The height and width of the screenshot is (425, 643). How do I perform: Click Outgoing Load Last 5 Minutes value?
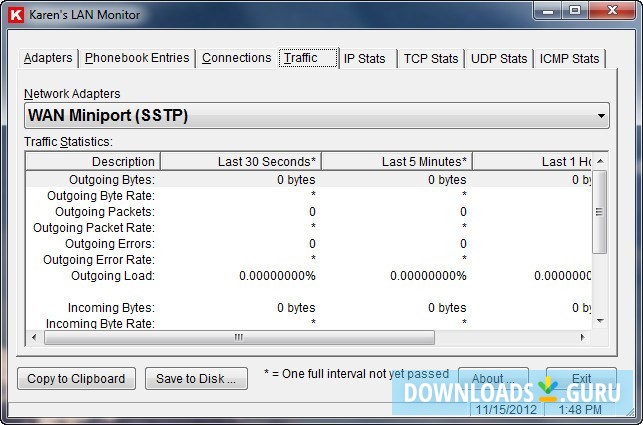428,276
